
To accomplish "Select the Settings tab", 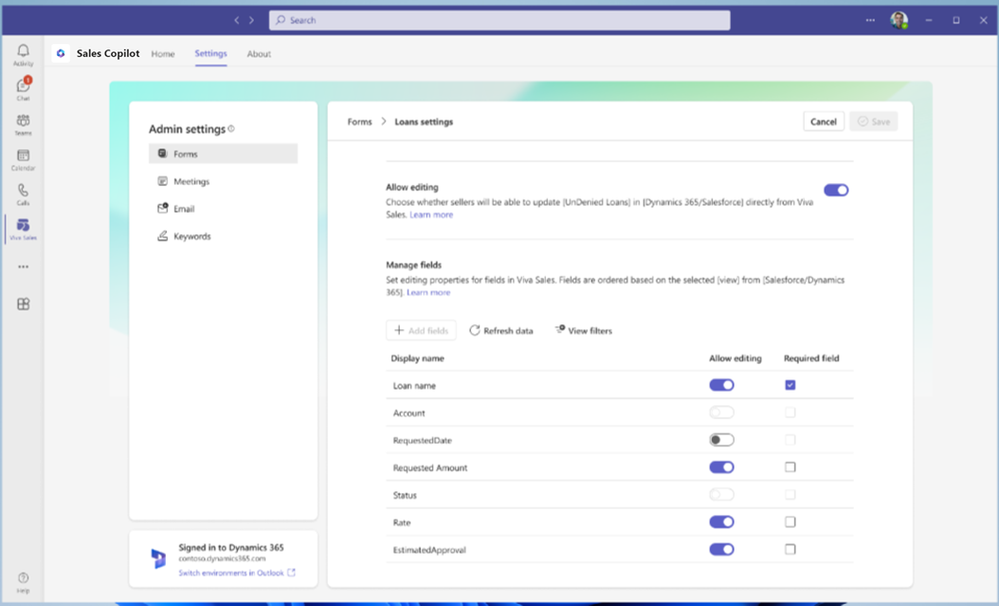I will pos(211,54).
